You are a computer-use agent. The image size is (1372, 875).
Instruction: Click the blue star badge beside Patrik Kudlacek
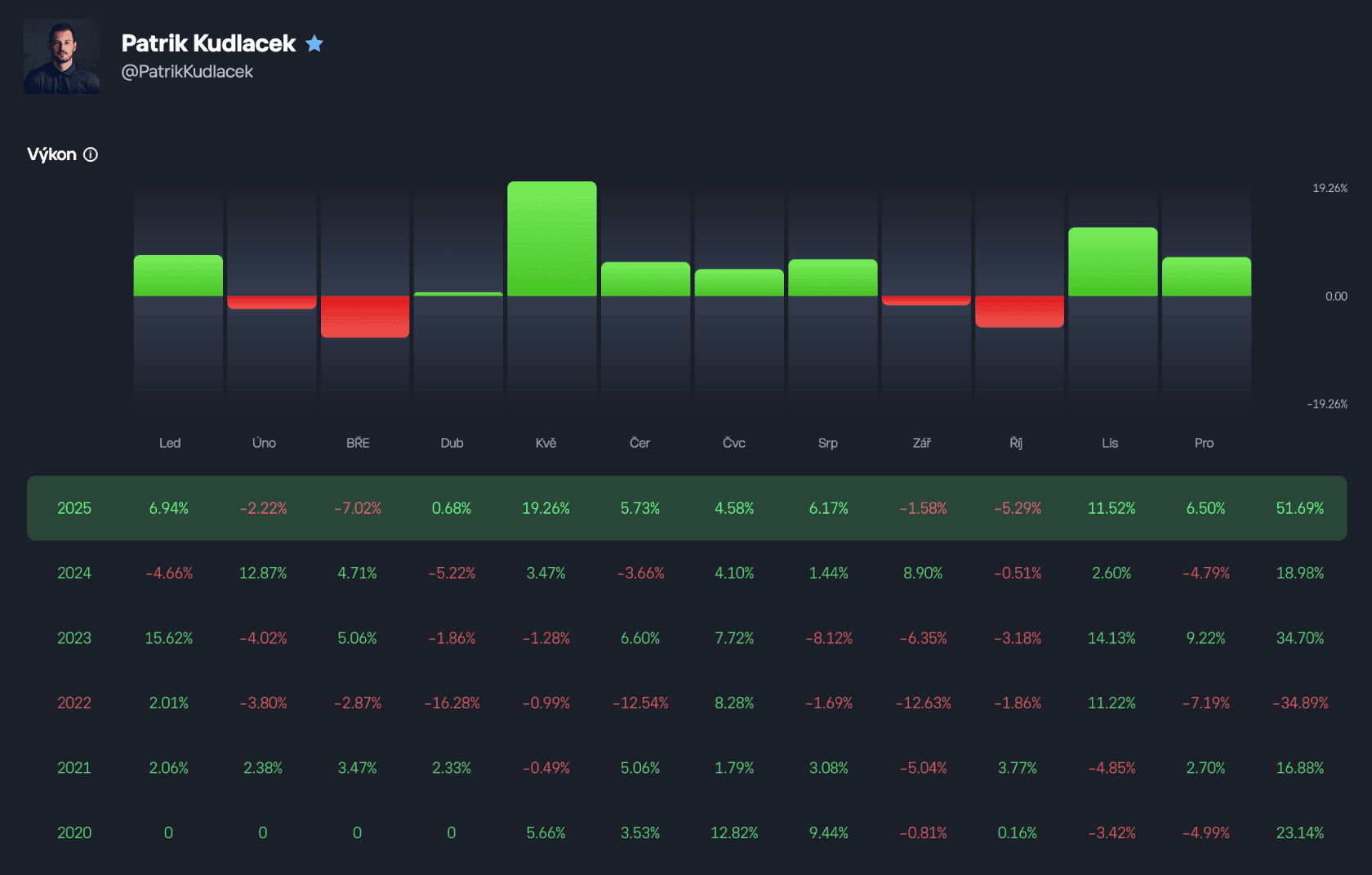[x=314, y=43]
